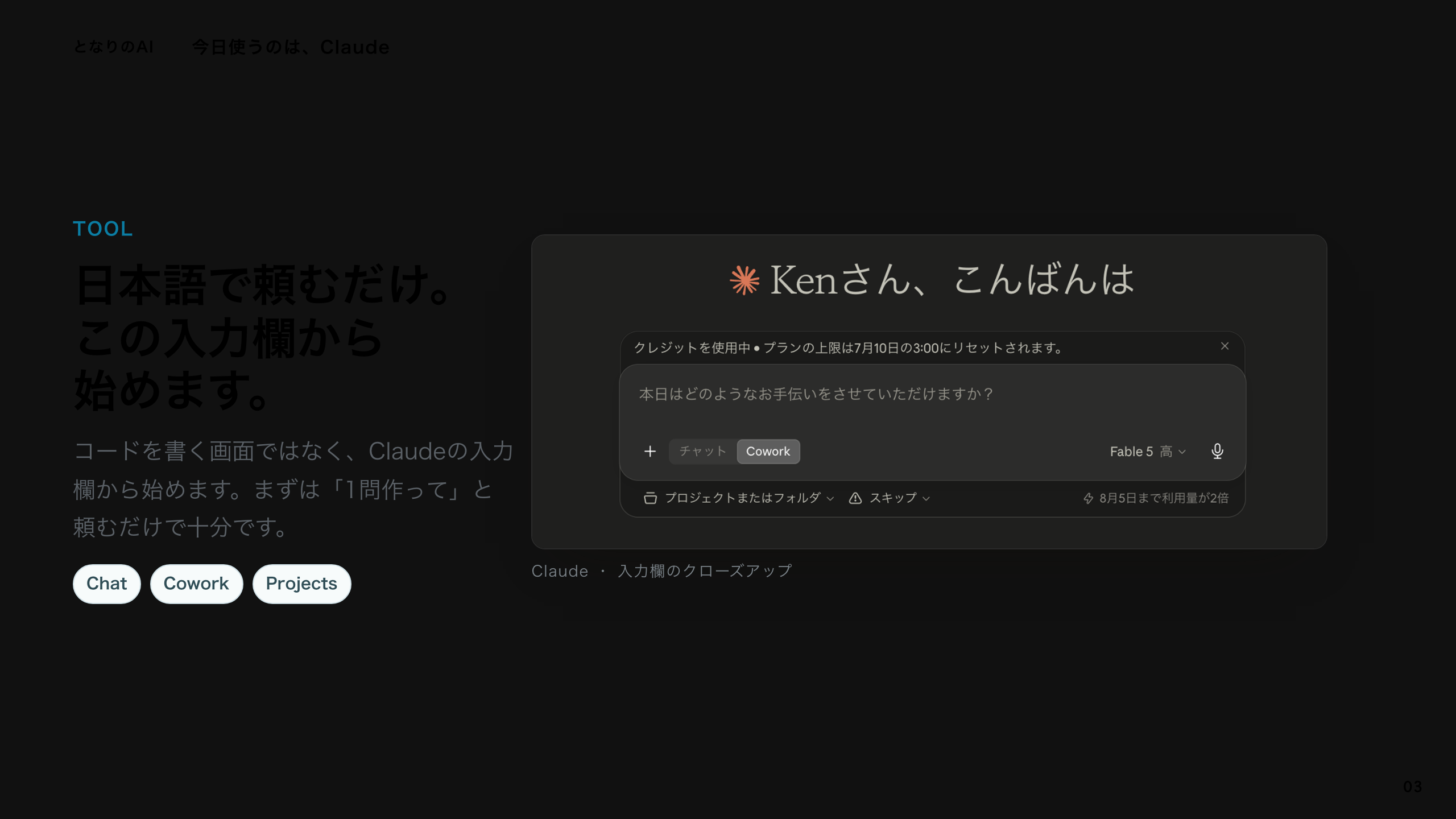The width and height of the screenshot is (1456, 819).
Task: Expand the プロジェクトまたはフォルダ selector
Action: (739, 498)
